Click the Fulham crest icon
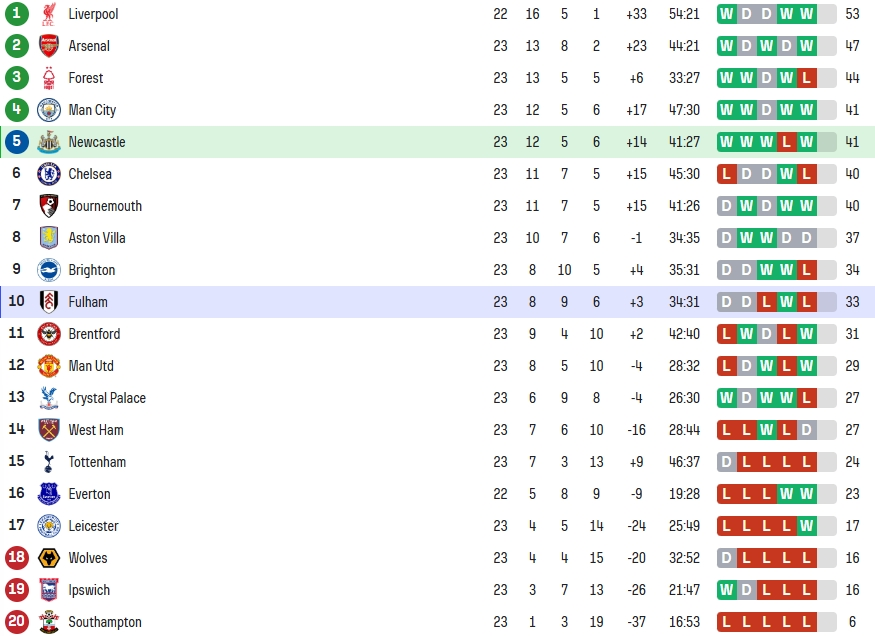The height and width of the screenshot is (636, 875). point(49,302)
